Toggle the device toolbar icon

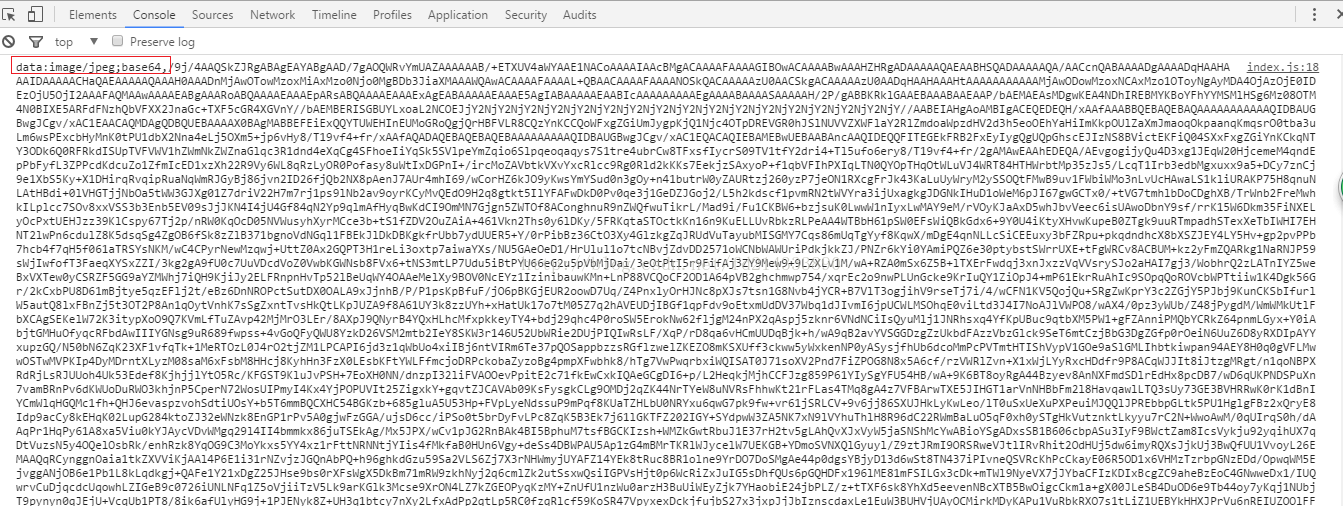tap(35, 15)
